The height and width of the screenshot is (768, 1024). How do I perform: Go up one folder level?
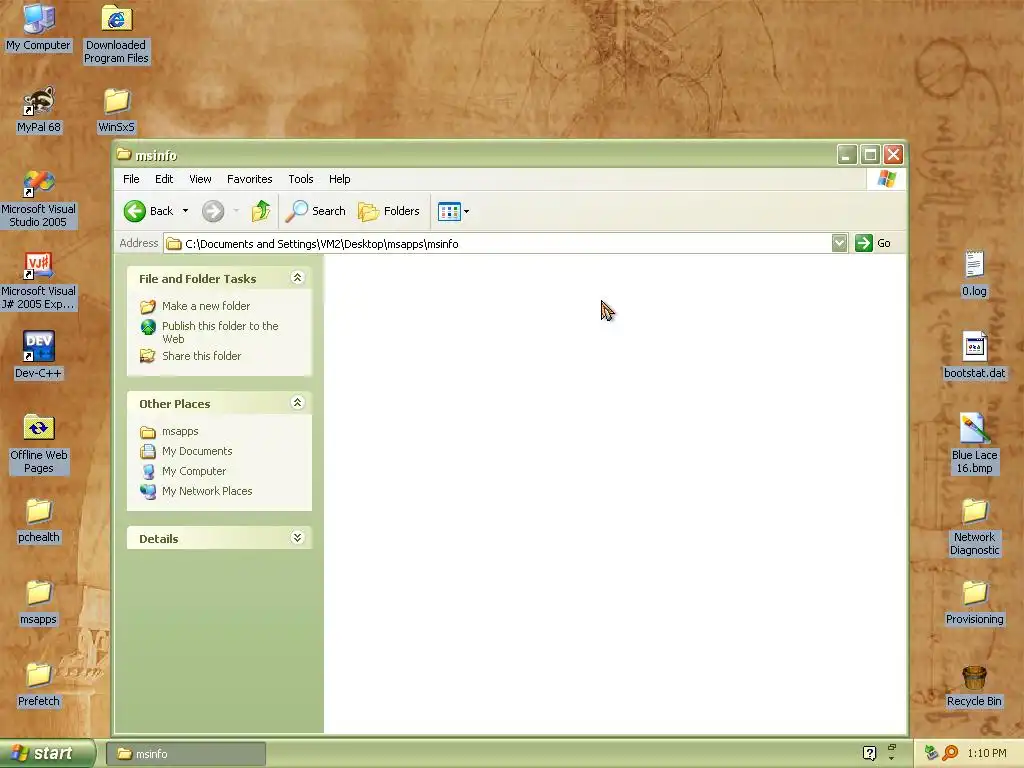pyautogui.click(x=261, y=211)
